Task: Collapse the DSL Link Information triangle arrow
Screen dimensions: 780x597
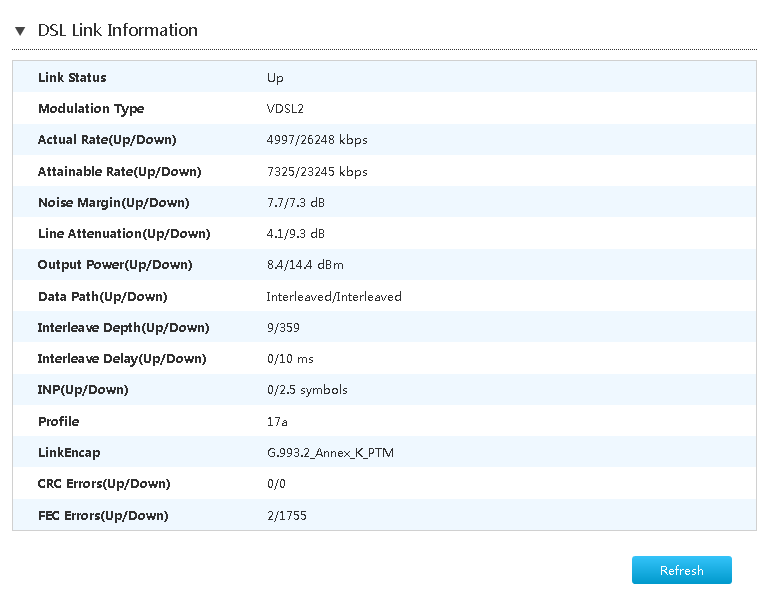Action: [20, 31]
